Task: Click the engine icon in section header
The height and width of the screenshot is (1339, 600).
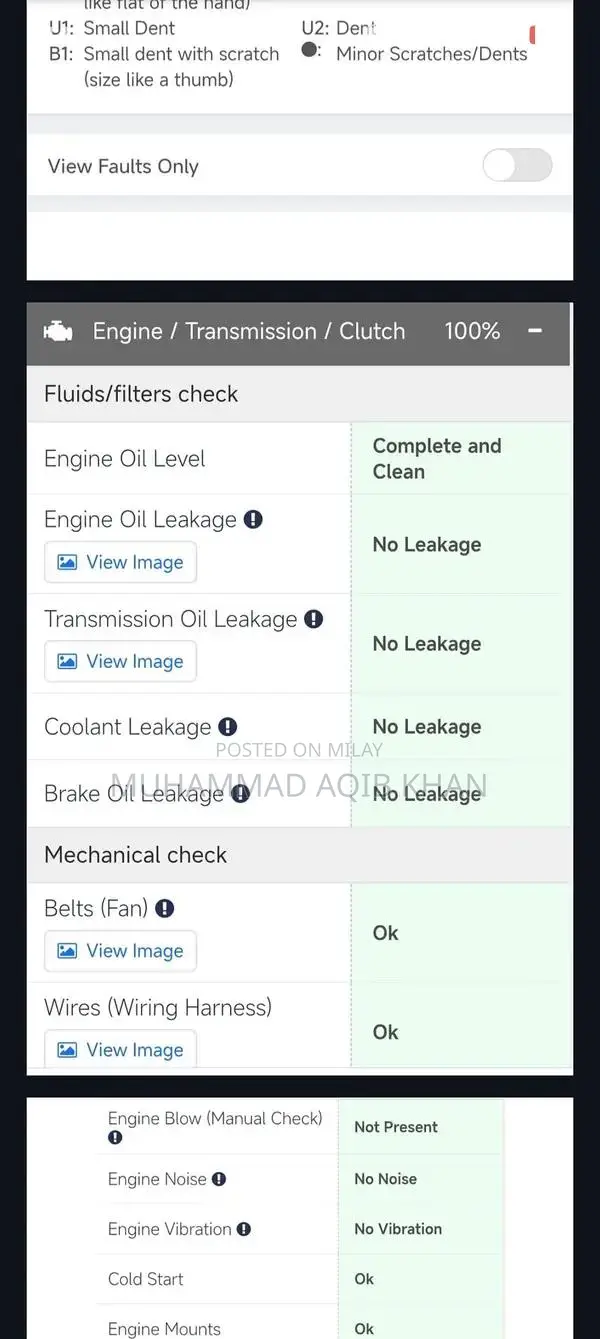Action: 58,332
